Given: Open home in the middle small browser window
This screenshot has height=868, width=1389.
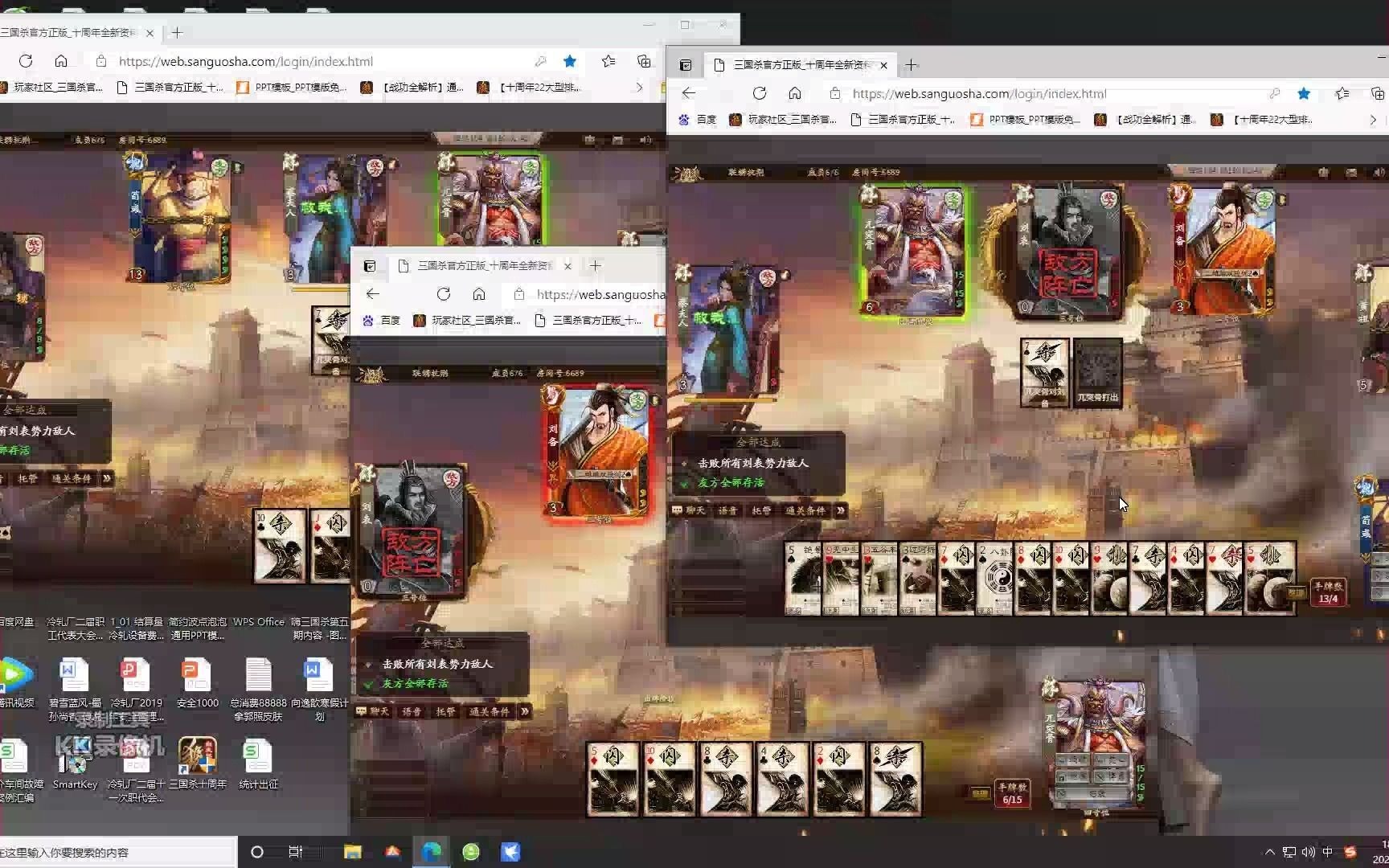Looking at the screenshot, I should point(478,294).
